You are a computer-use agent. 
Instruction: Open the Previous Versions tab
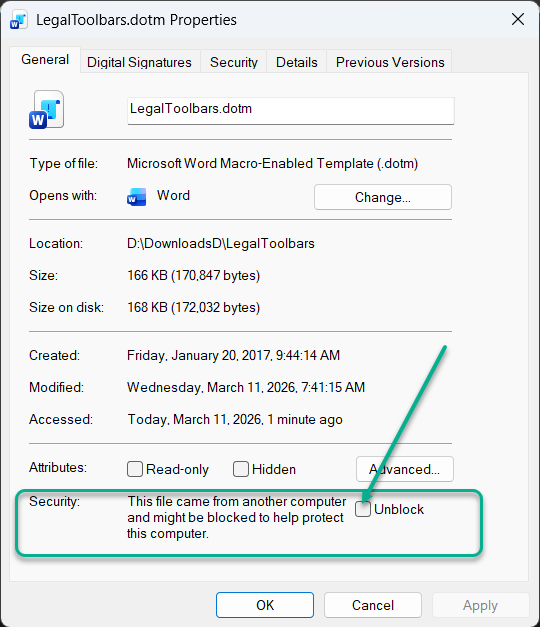coord(390,62)
